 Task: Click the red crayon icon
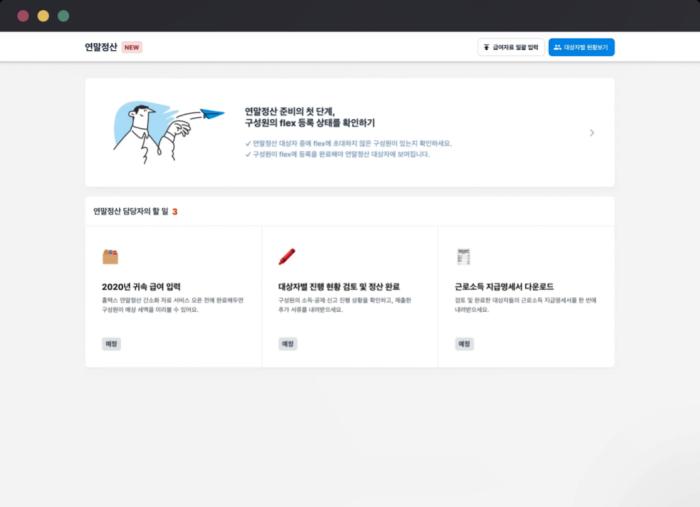click(287, 257)
